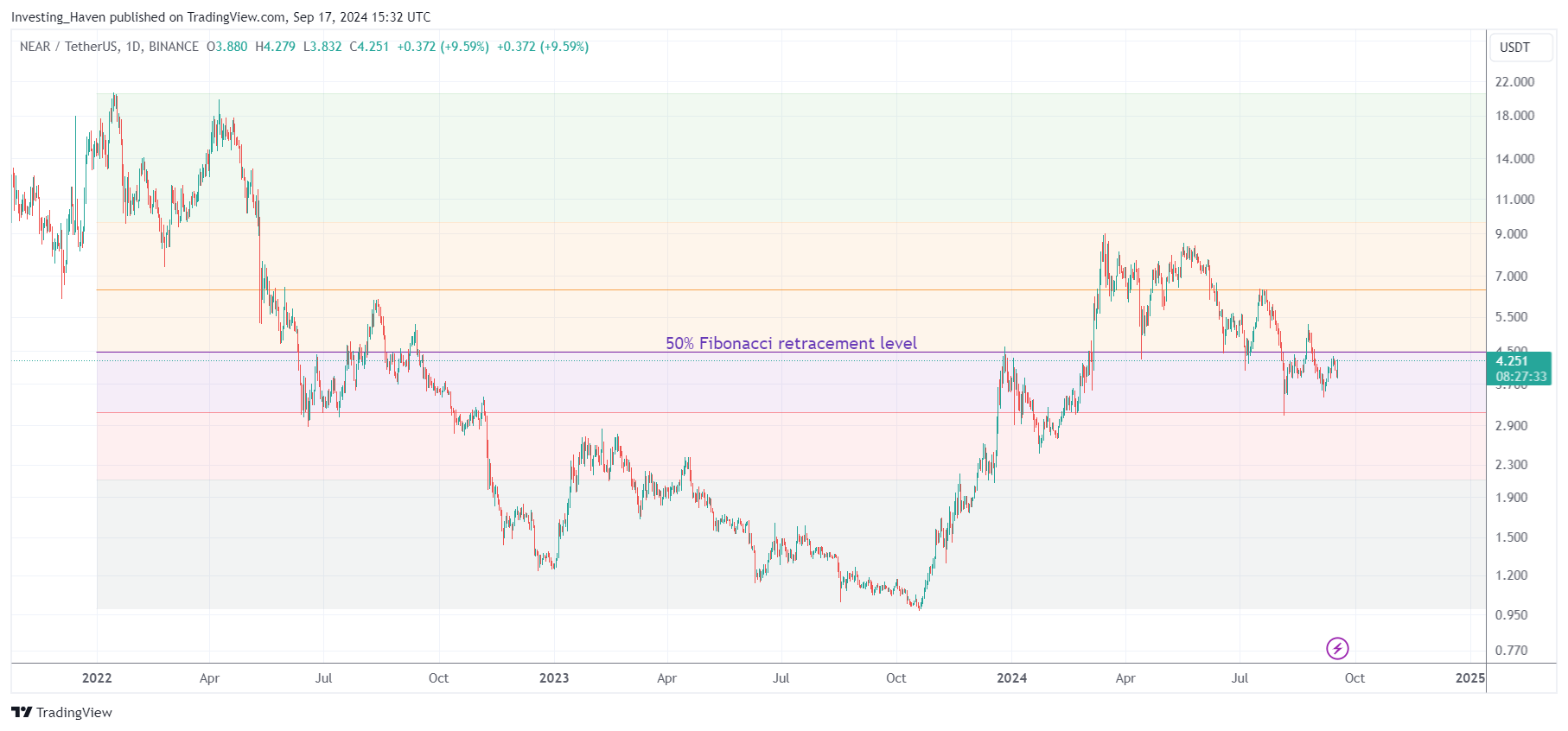Click the 1.500 price axis label
1568x731 pixels.
click(x=1512, y=537)
